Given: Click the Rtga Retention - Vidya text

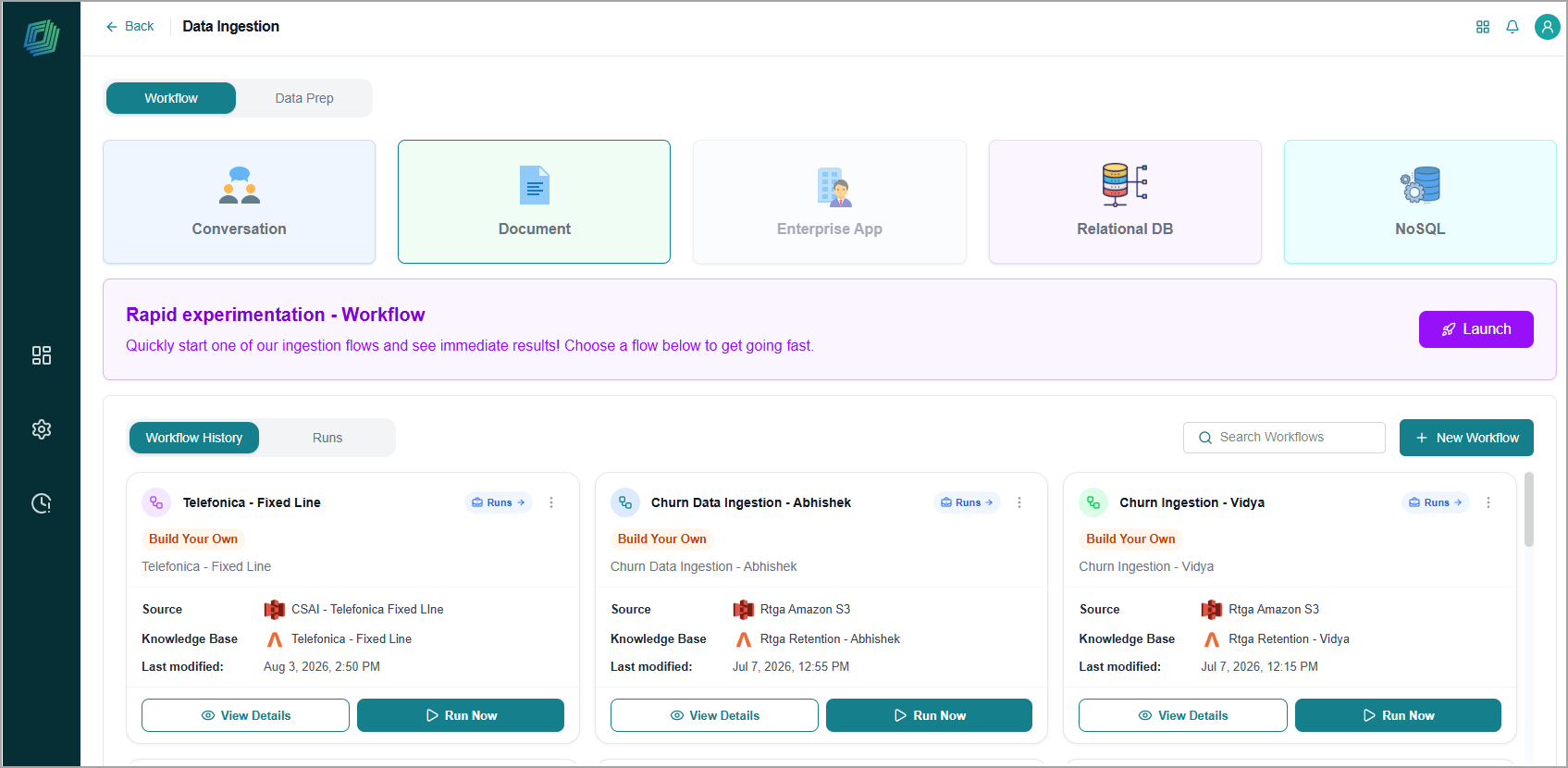Looking at the screenshot, I should [x=1289, y=638].
